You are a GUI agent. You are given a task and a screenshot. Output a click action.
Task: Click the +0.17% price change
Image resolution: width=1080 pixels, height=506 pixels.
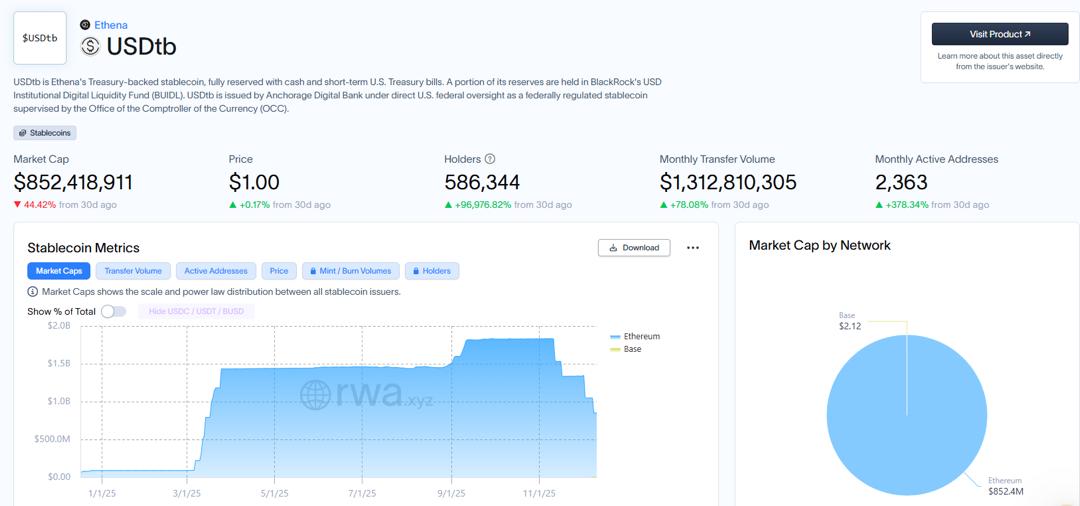pos(249,204)
